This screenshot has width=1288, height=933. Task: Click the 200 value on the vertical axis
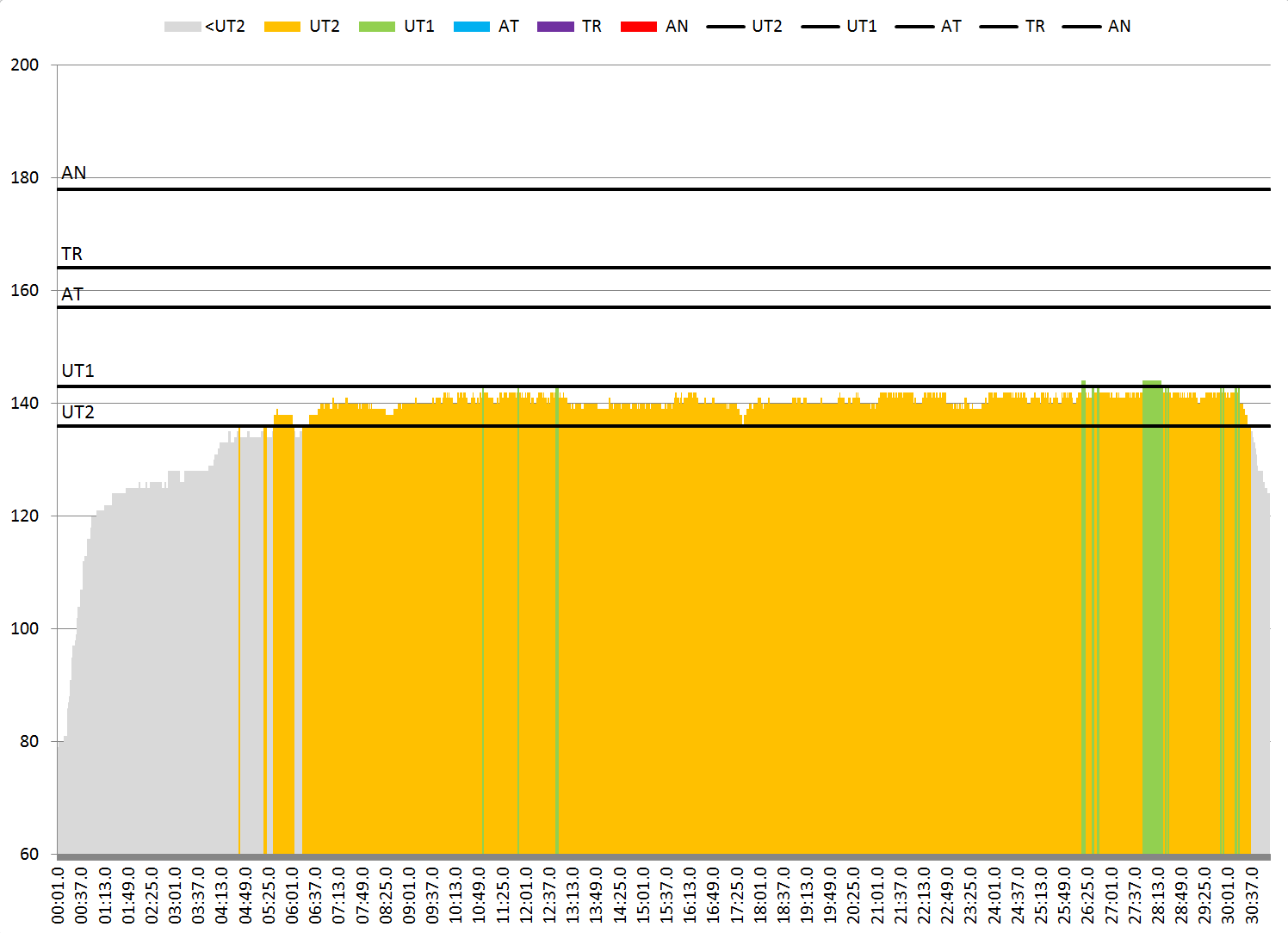[25, 65]
